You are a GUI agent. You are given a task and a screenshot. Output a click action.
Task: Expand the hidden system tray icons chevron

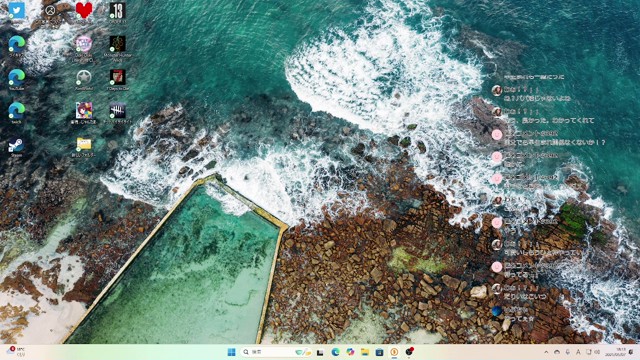pyautogui.click(x=546, y=352)
